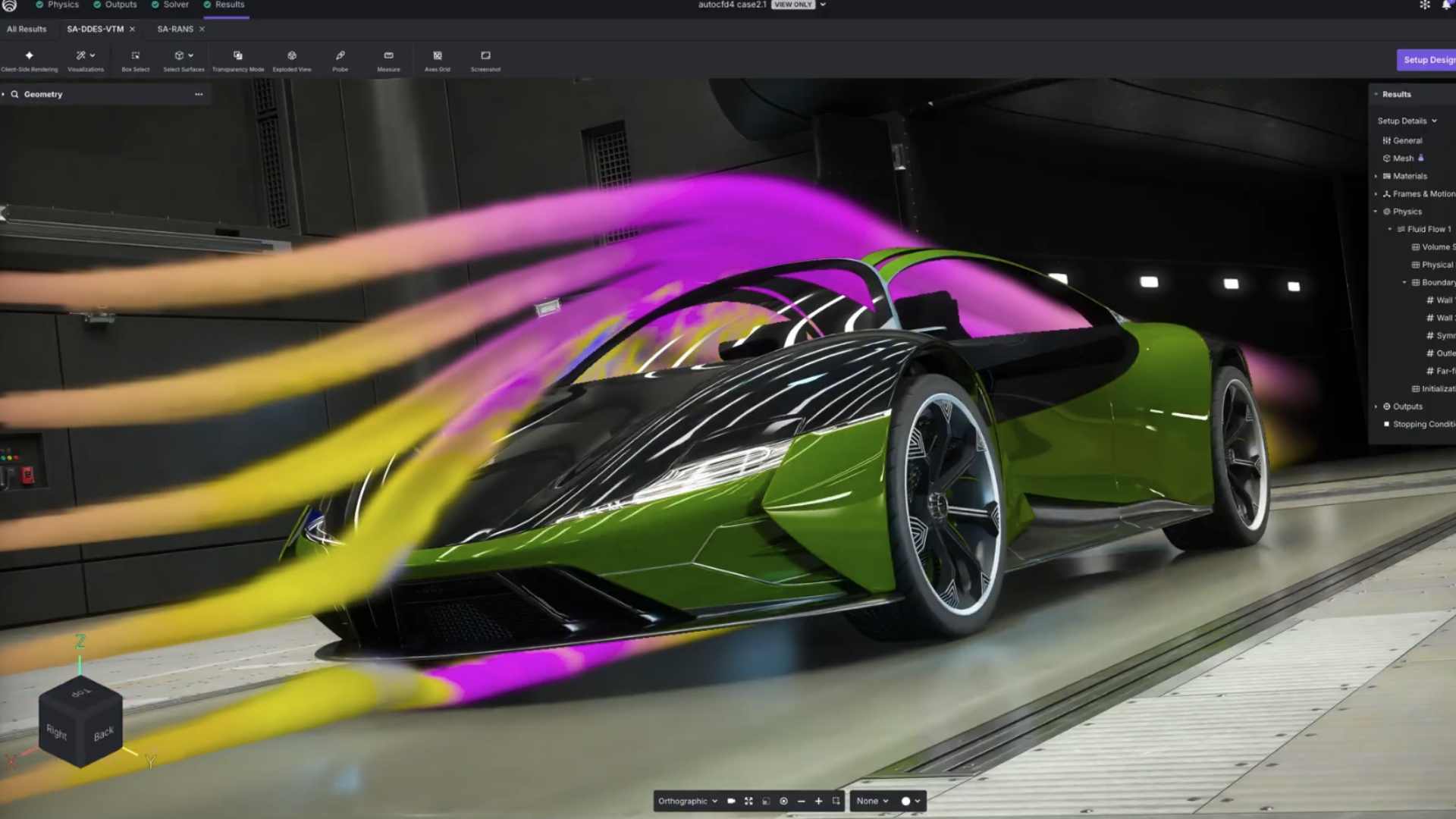Open the Orthographic projection dropdown
The height and width of the screenshot is (819, 1456).
[x=686, y=801]
